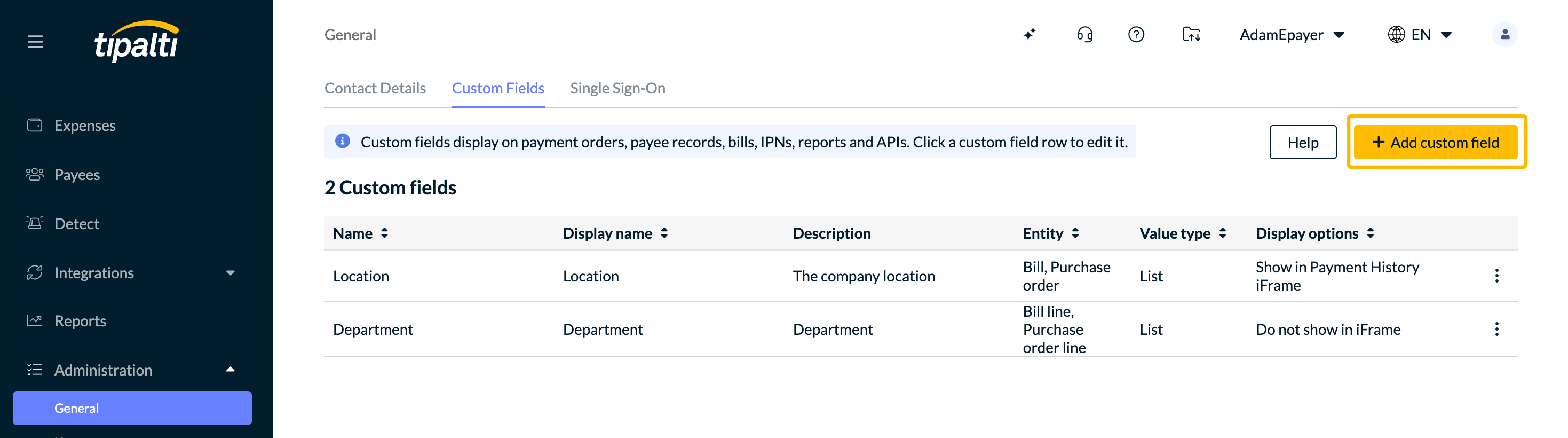Viewport: 1568px width, 438px height.
Task: Click 'Bill, Purchase order' entity cell
Action: point(1066,276)
